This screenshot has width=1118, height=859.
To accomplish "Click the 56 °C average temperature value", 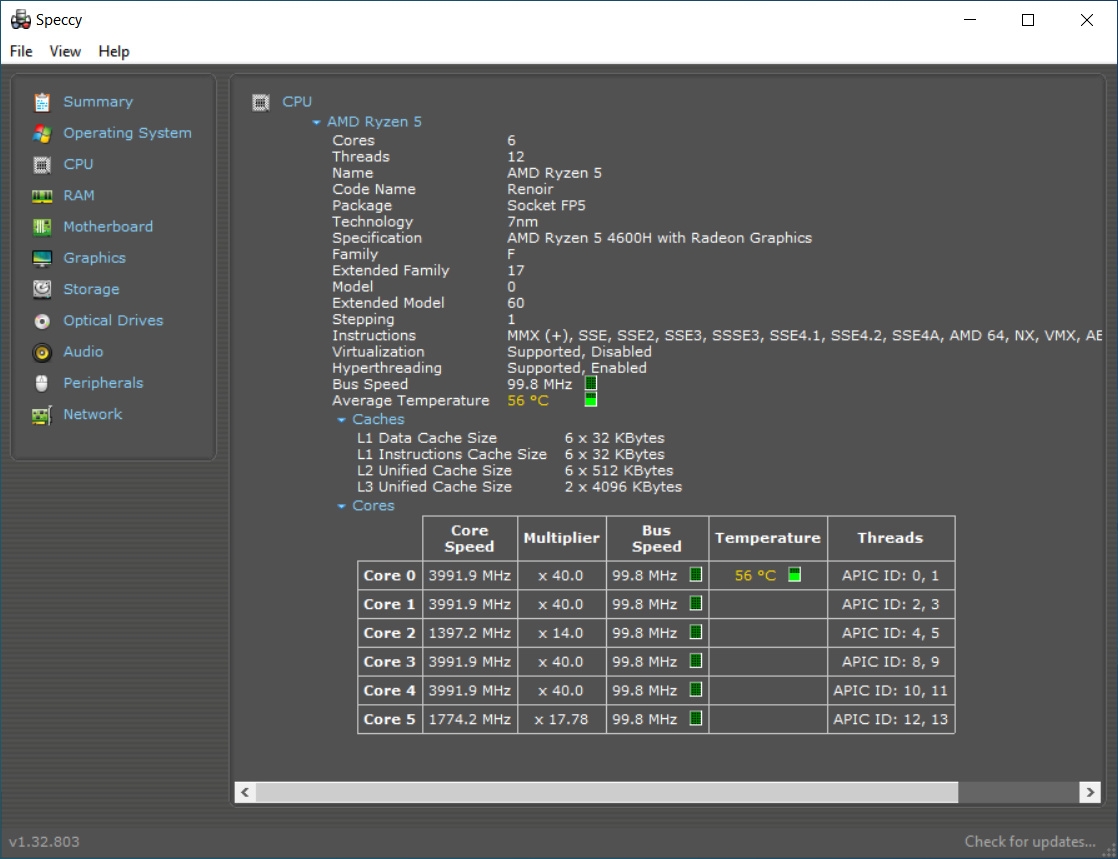I will point(528,401).
